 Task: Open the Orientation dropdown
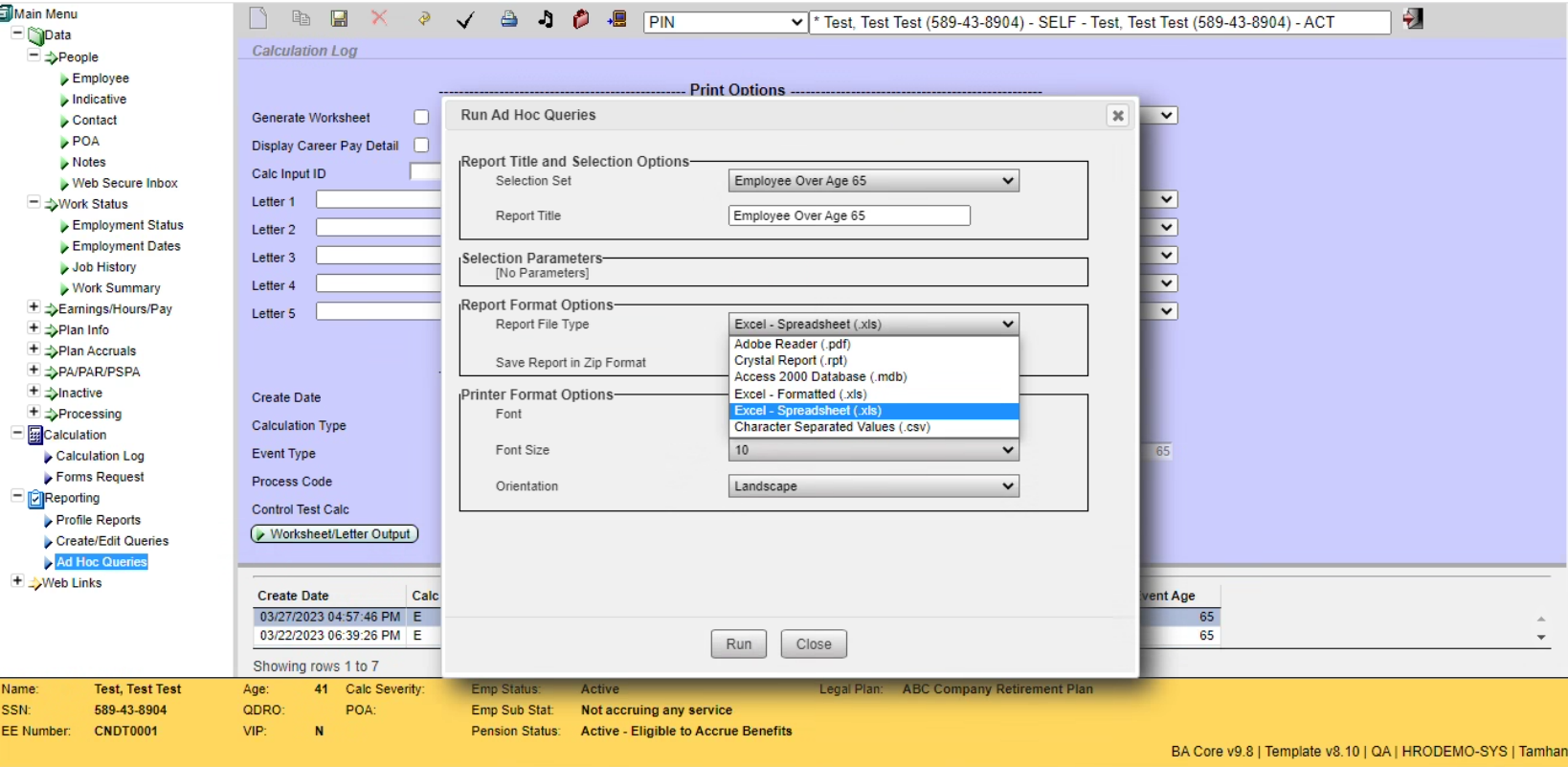coord(873,486)
